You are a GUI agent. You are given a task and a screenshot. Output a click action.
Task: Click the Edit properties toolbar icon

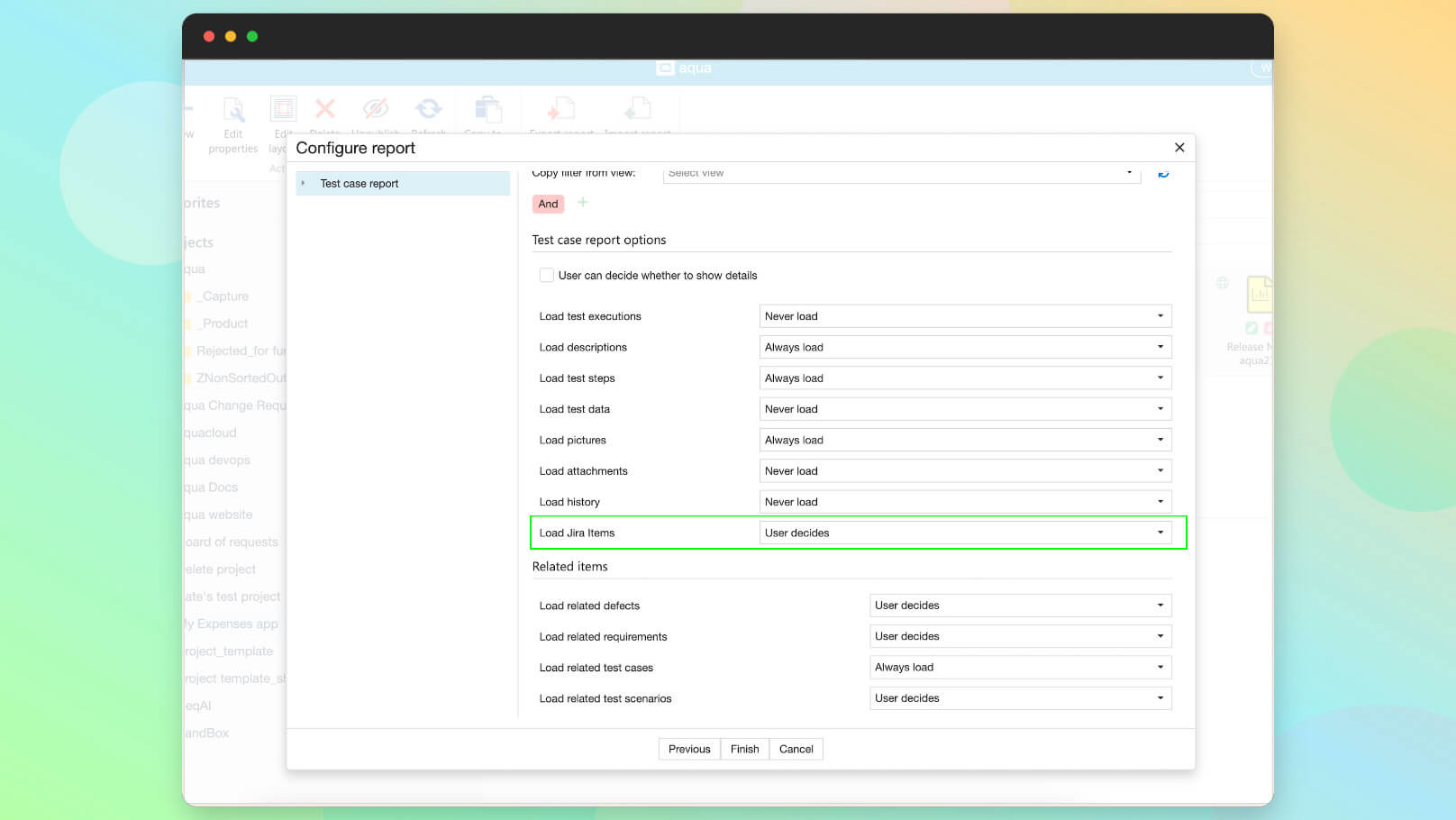(x=233, y=111)
